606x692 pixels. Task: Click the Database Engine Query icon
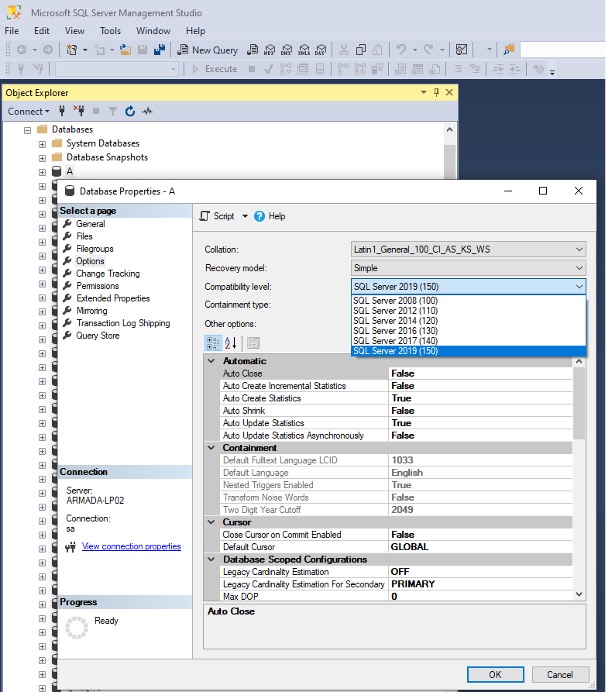[x=252, y=50]
